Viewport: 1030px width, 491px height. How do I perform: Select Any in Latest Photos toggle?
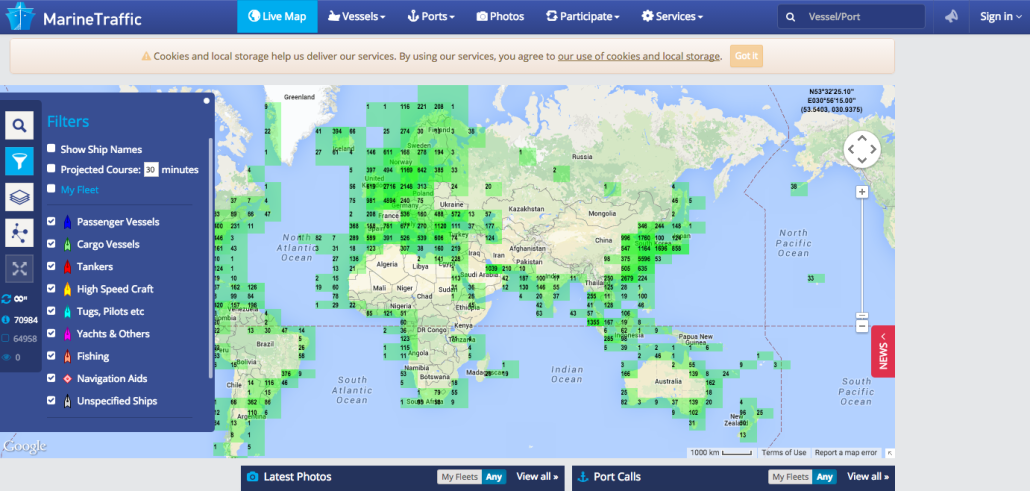(x=494, y=477)
